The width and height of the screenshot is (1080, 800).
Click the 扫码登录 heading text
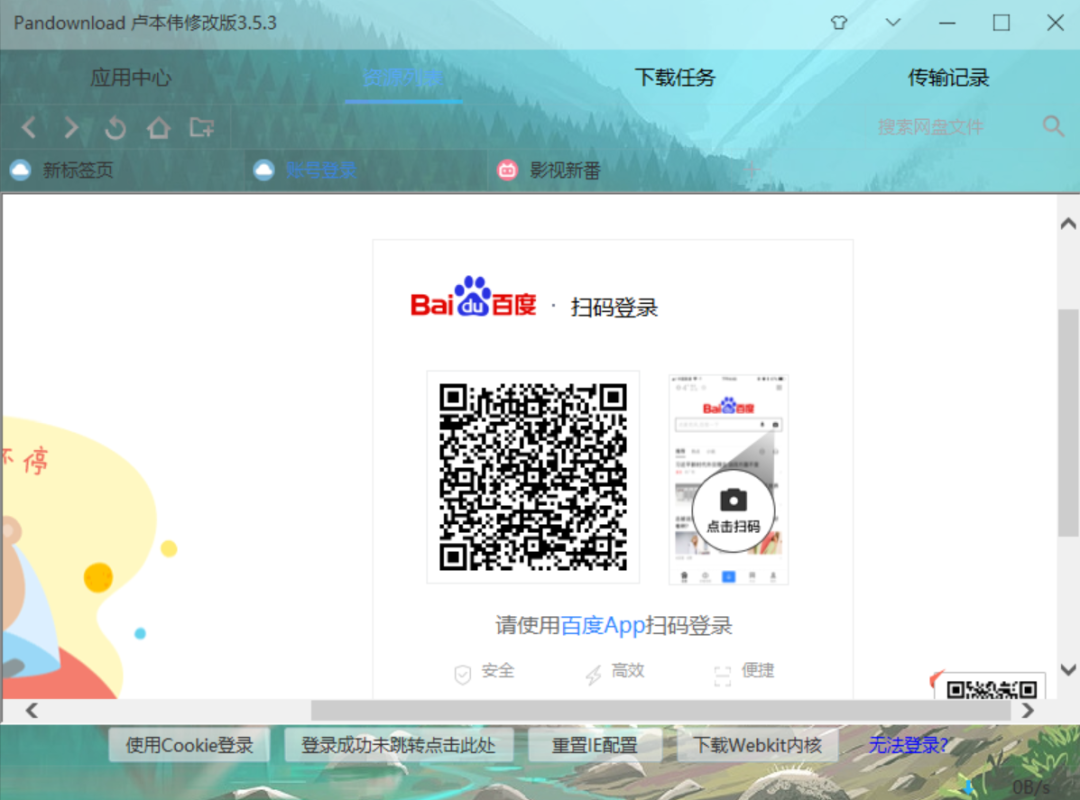point(614,307)
